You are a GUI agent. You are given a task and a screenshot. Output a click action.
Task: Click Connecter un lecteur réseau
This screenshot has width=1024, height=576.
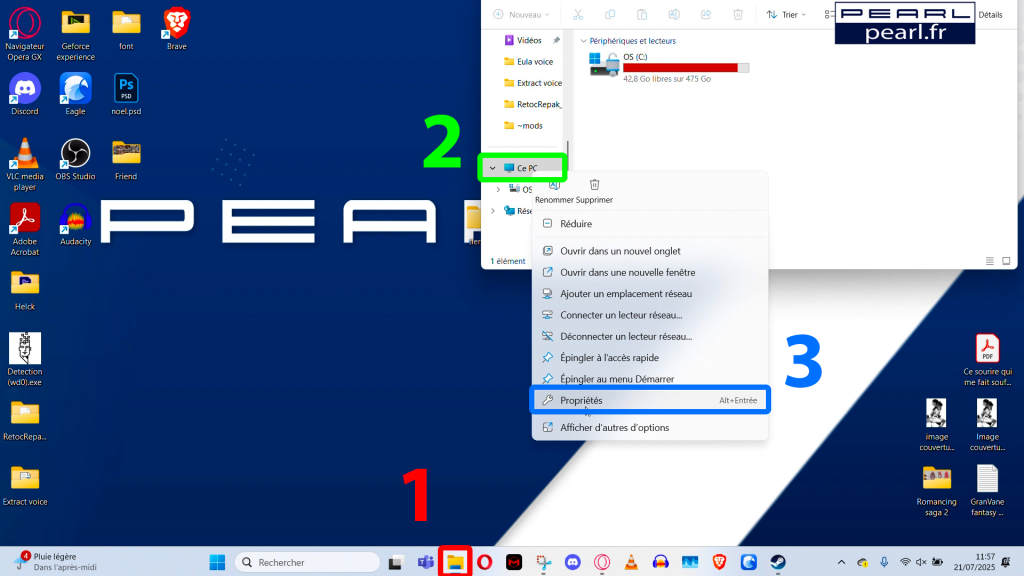tap(650, 315)
